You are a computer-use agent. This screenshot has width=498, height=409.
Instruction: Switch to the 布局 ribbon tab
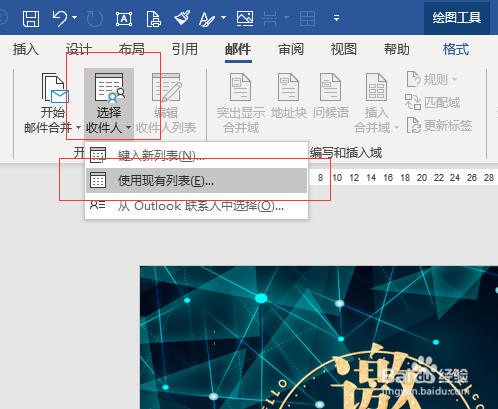point(132,50)
